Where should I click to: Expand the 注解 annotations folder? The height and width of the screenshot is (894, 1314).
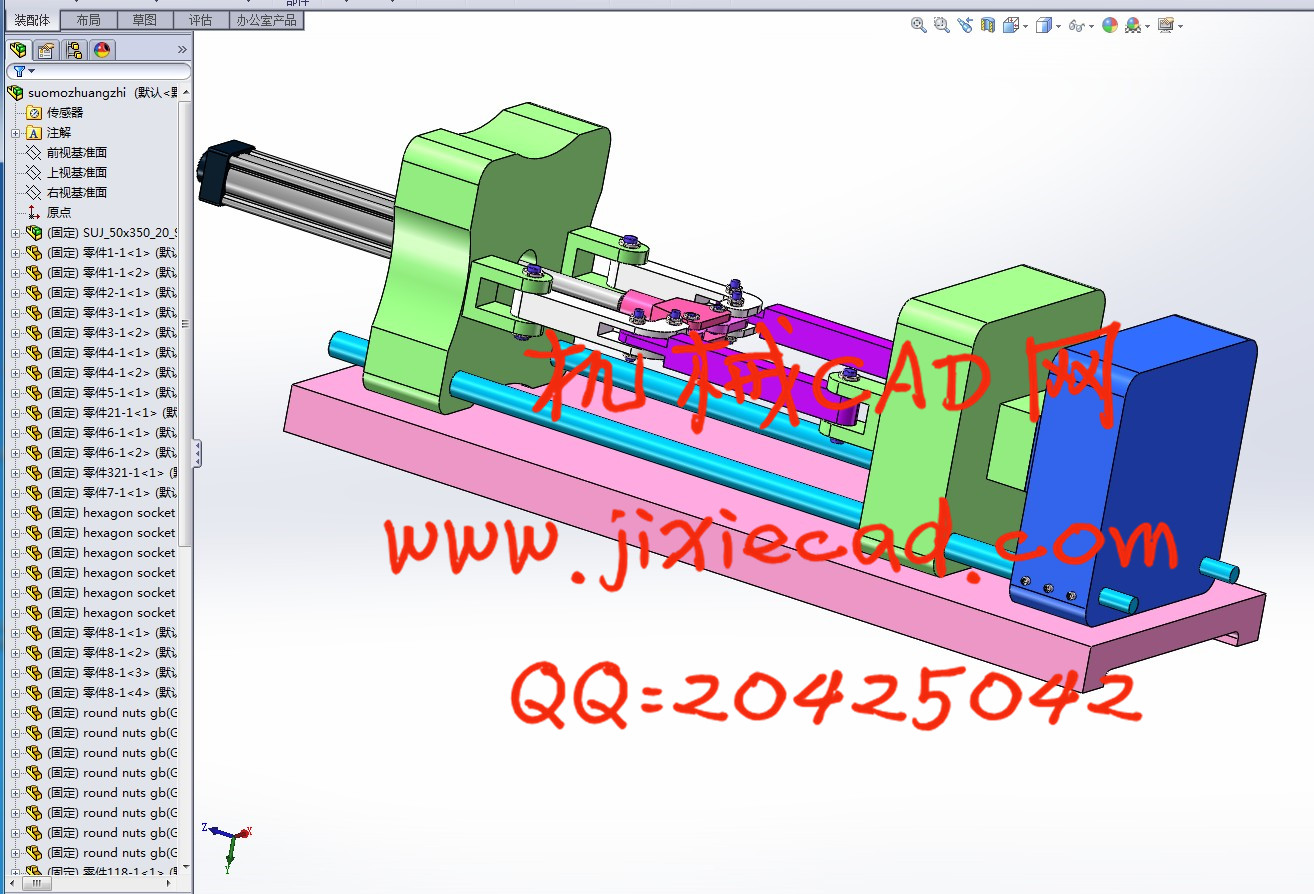coord(15,133)
